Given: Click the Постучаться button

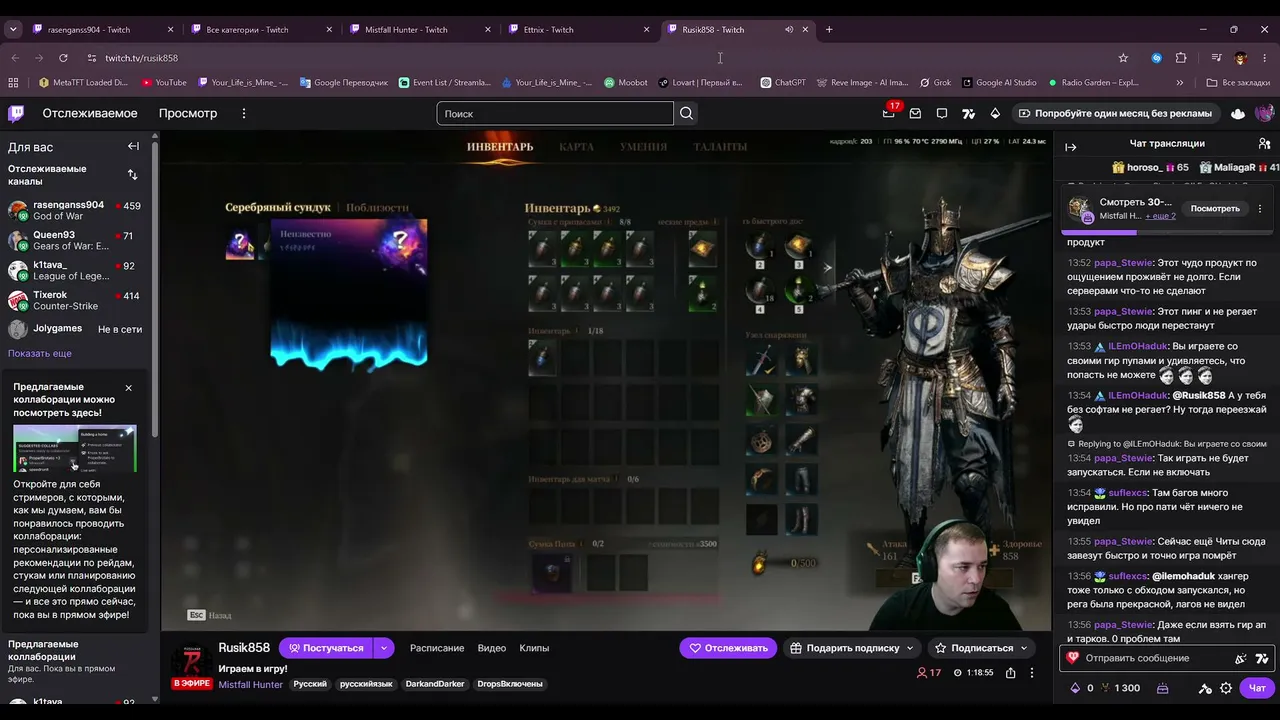Looking at the screenshot, I should coord(325,648).
